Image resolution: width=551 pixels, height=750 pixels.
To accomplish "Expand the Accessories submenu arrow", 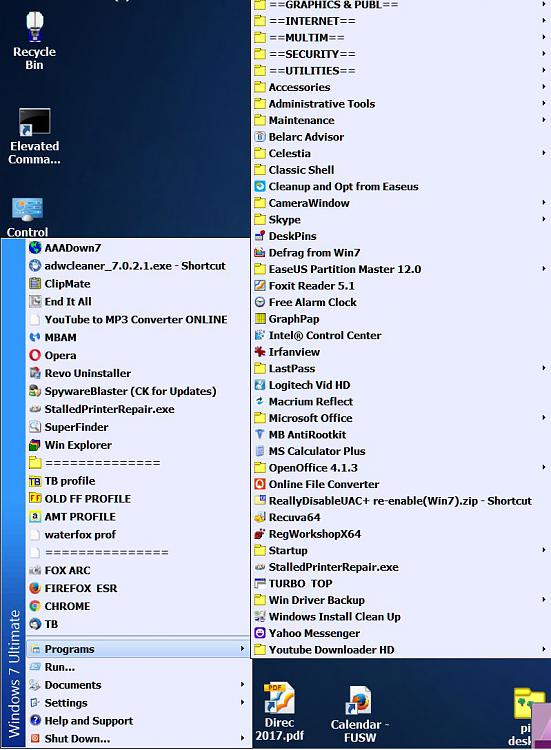I will pyautogui.click(x=543, y=87).
